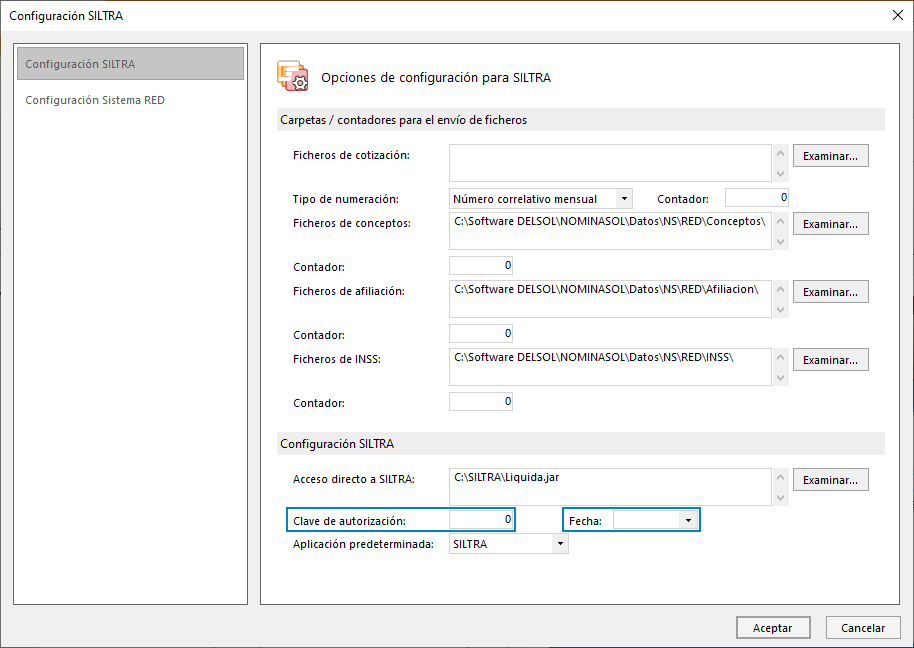Click the Clave de autorización field

click(481, 519)
